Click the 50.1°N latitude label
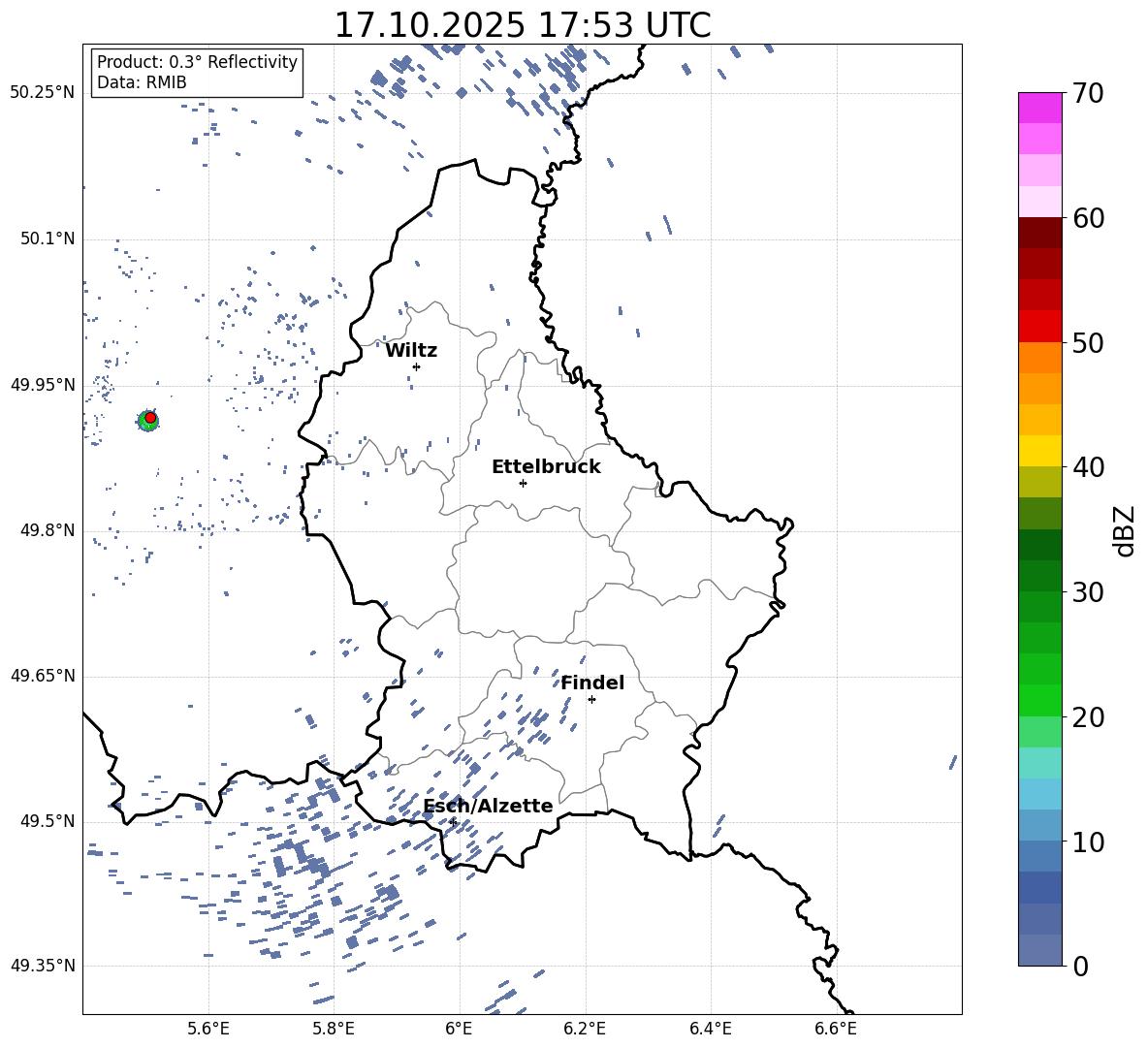The height and width of the screenshot is (1048, 1148). (47, 239)
